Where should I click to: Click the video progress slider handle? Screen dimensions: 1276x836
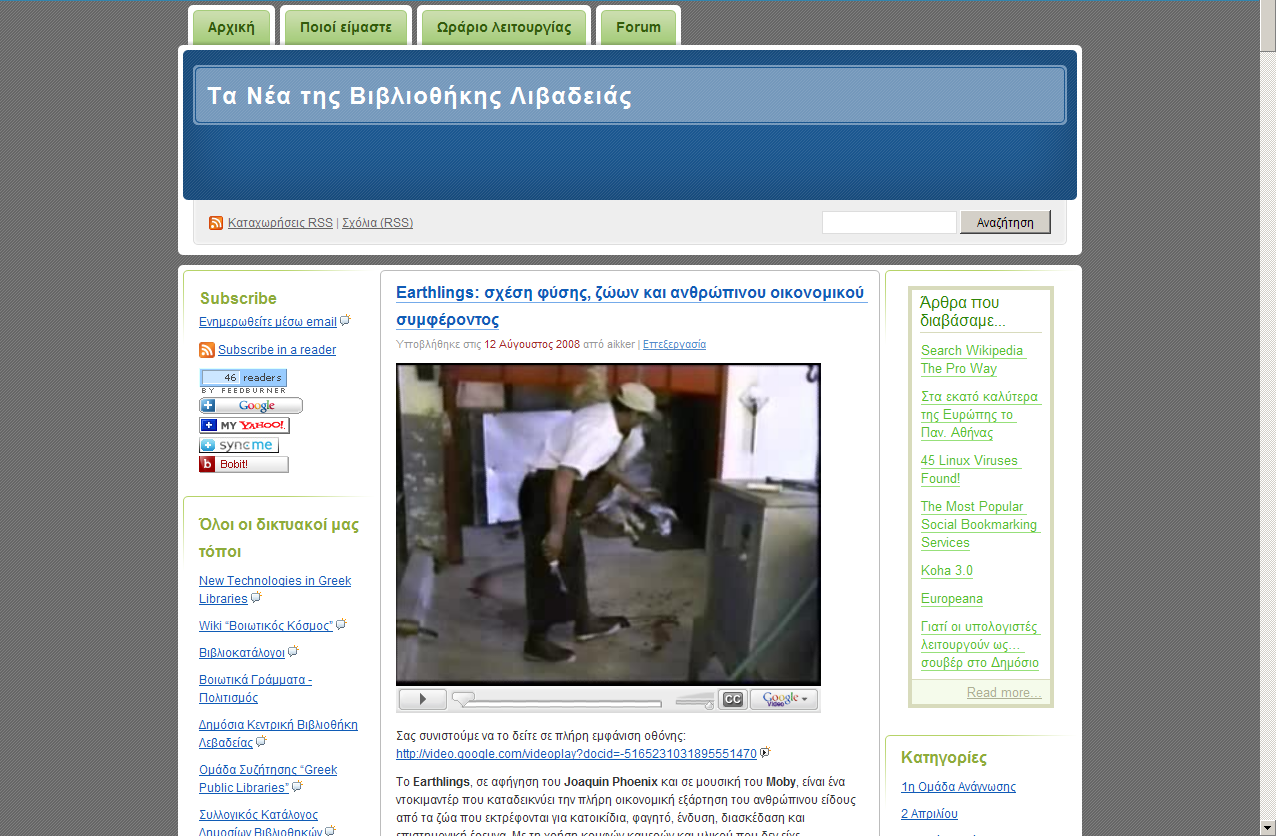click(x=463, y=698)
